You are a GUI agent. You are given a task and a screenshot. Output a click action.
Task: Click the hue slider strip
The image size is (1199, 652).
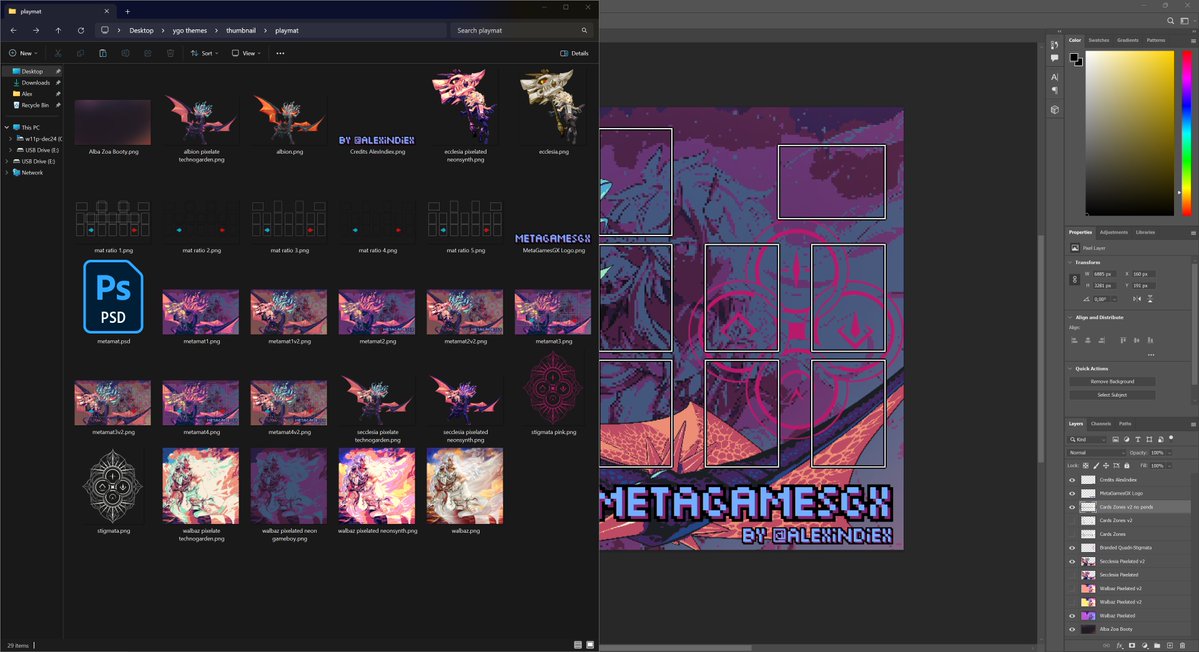(1186, 133)
